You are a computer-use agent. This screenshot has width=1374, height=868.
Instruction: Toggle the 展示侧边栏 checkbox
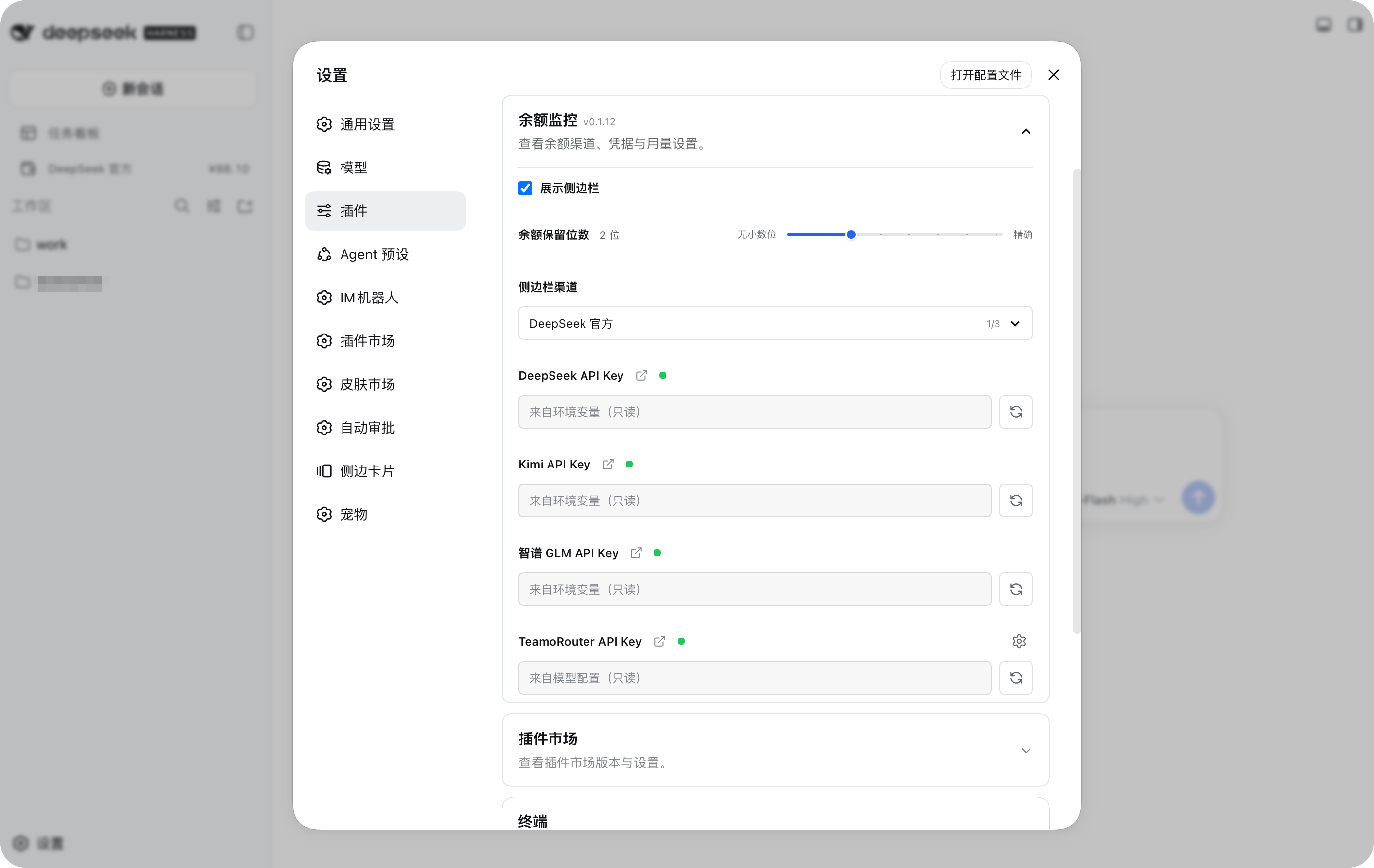coord(525,188)
